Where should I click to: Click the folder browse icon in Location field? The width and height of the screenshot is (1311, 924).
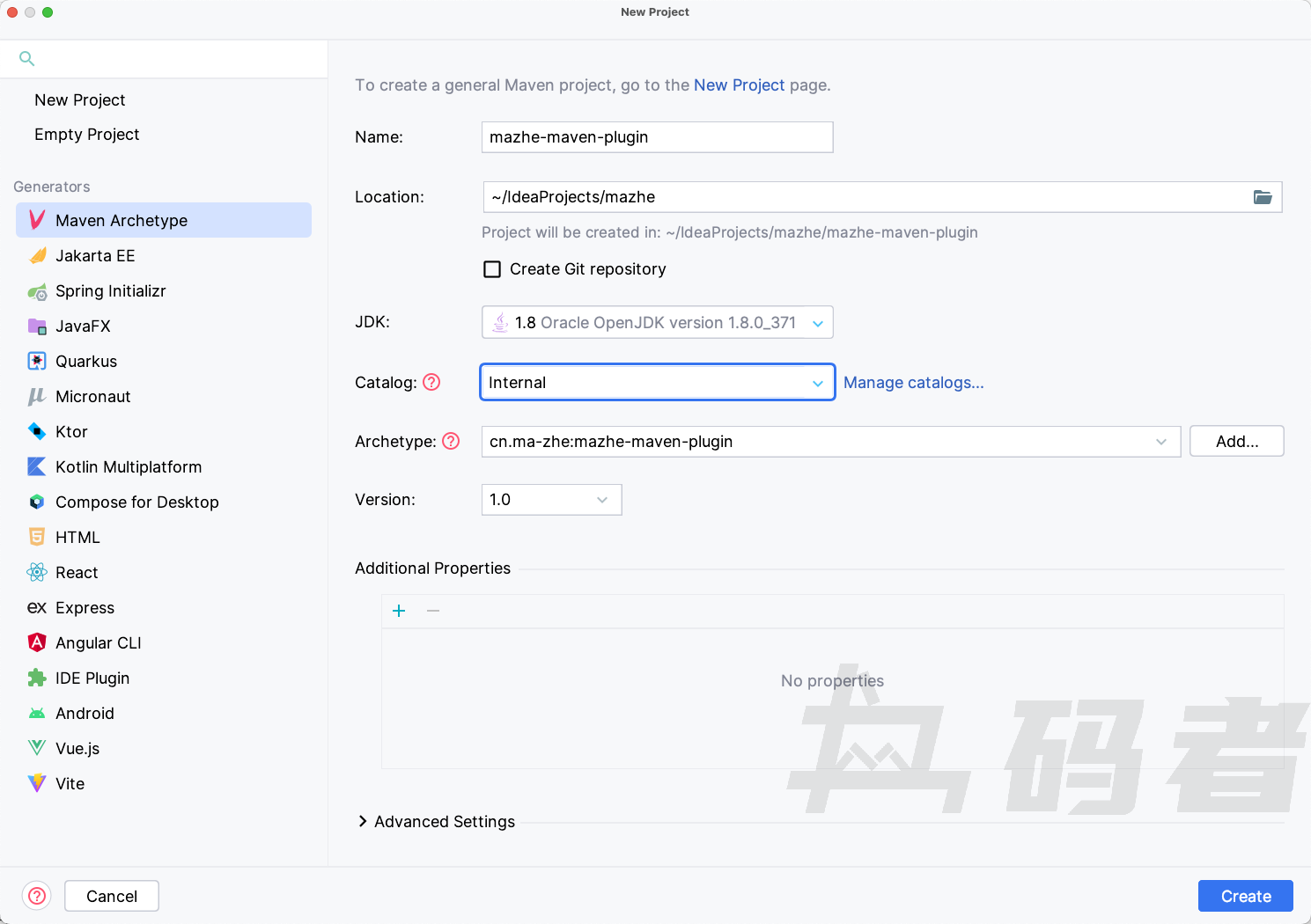click(x=1263, y=197)
